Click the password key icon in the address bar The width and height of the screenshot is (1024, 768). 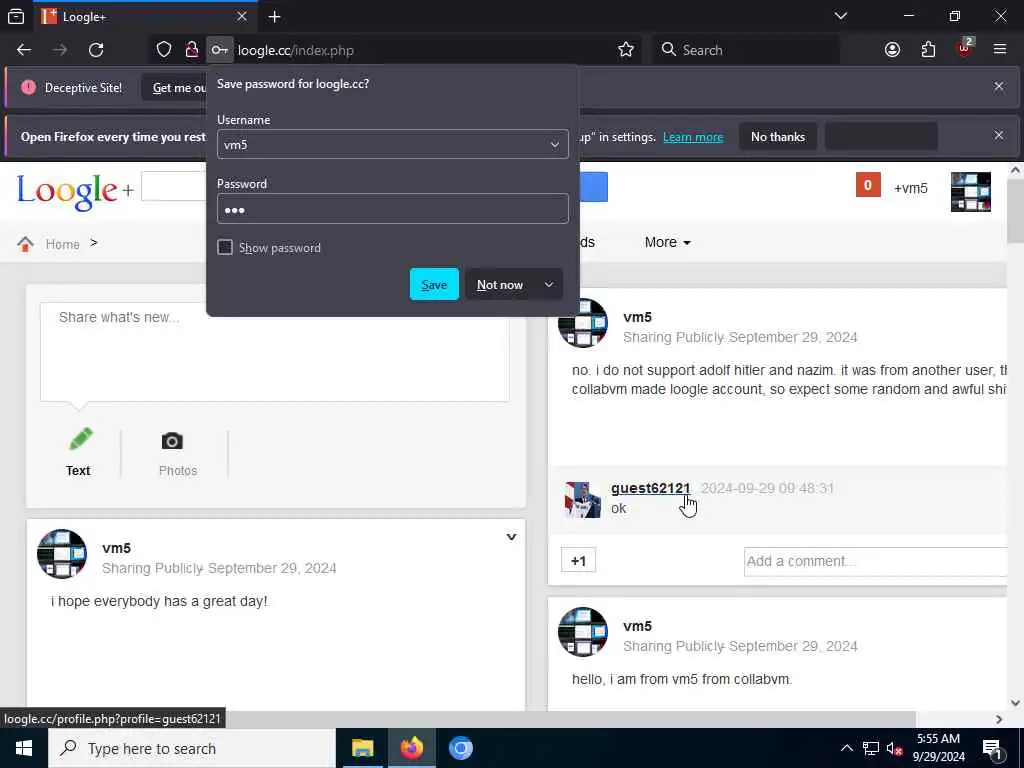click(x=219, y=50)
